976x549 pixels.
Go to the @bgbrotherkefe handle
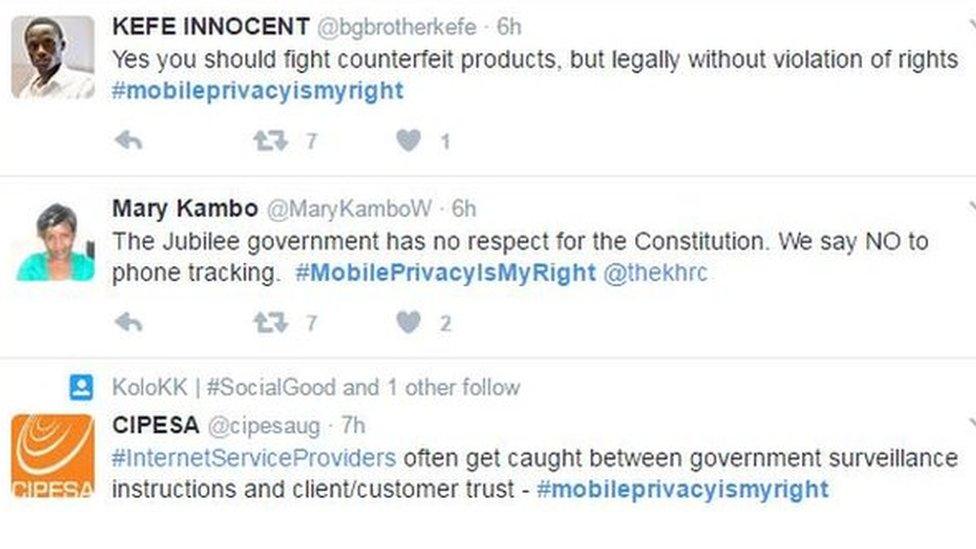[396, 26]
